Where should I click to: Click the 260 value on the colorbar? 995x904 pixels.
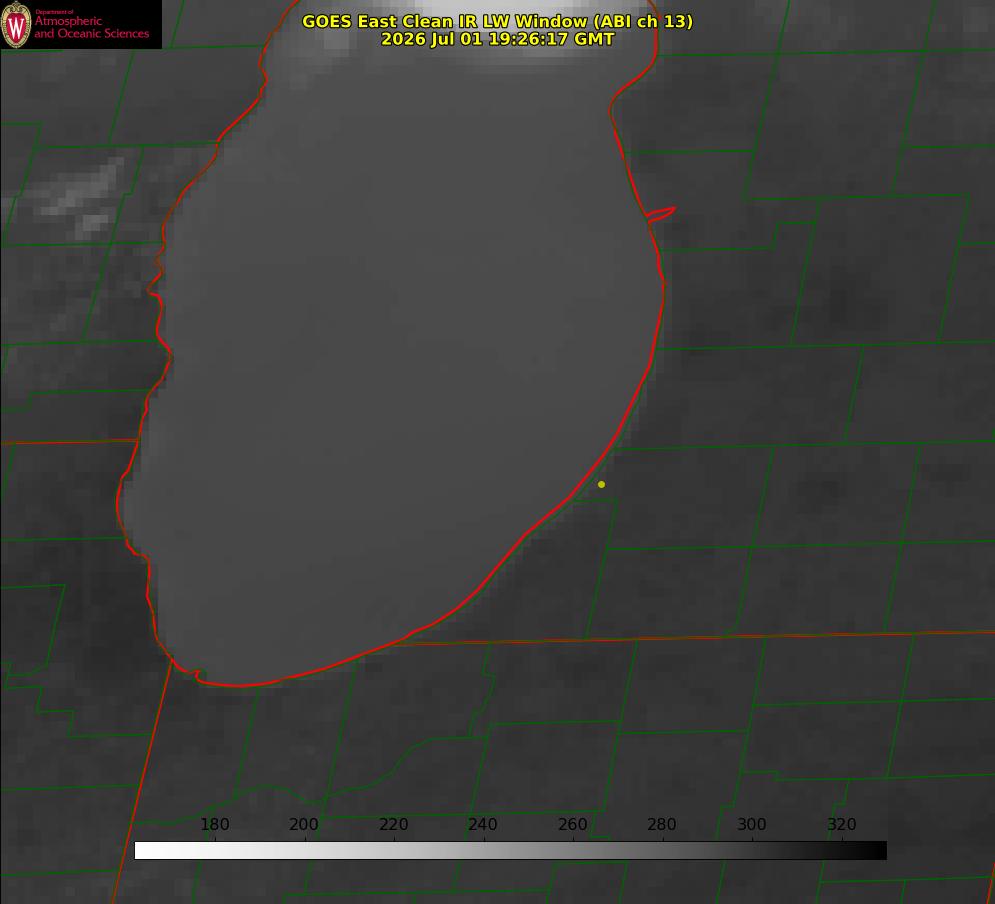[572, 824]
